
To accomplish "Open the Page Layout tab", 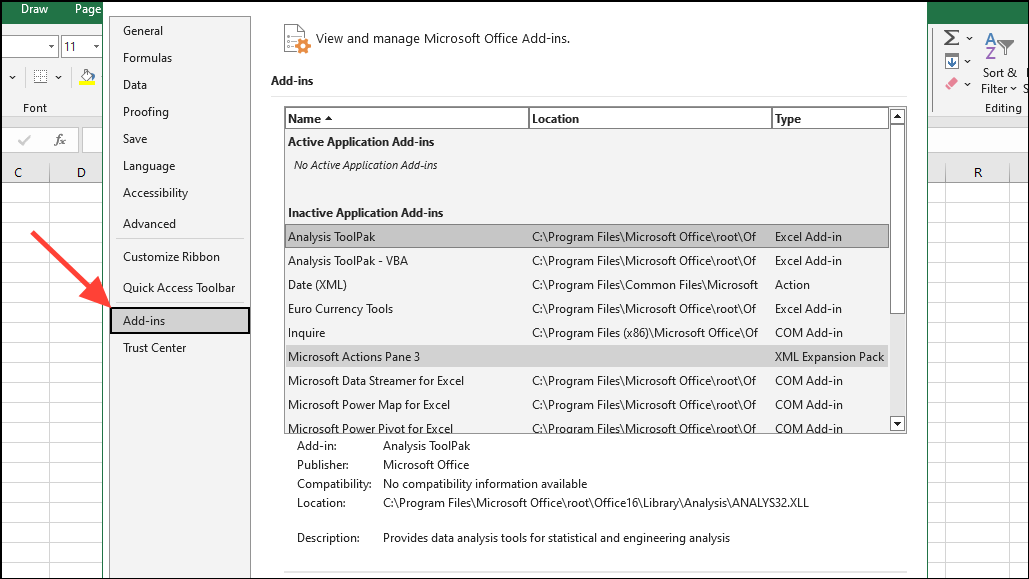I will point(86,9).
